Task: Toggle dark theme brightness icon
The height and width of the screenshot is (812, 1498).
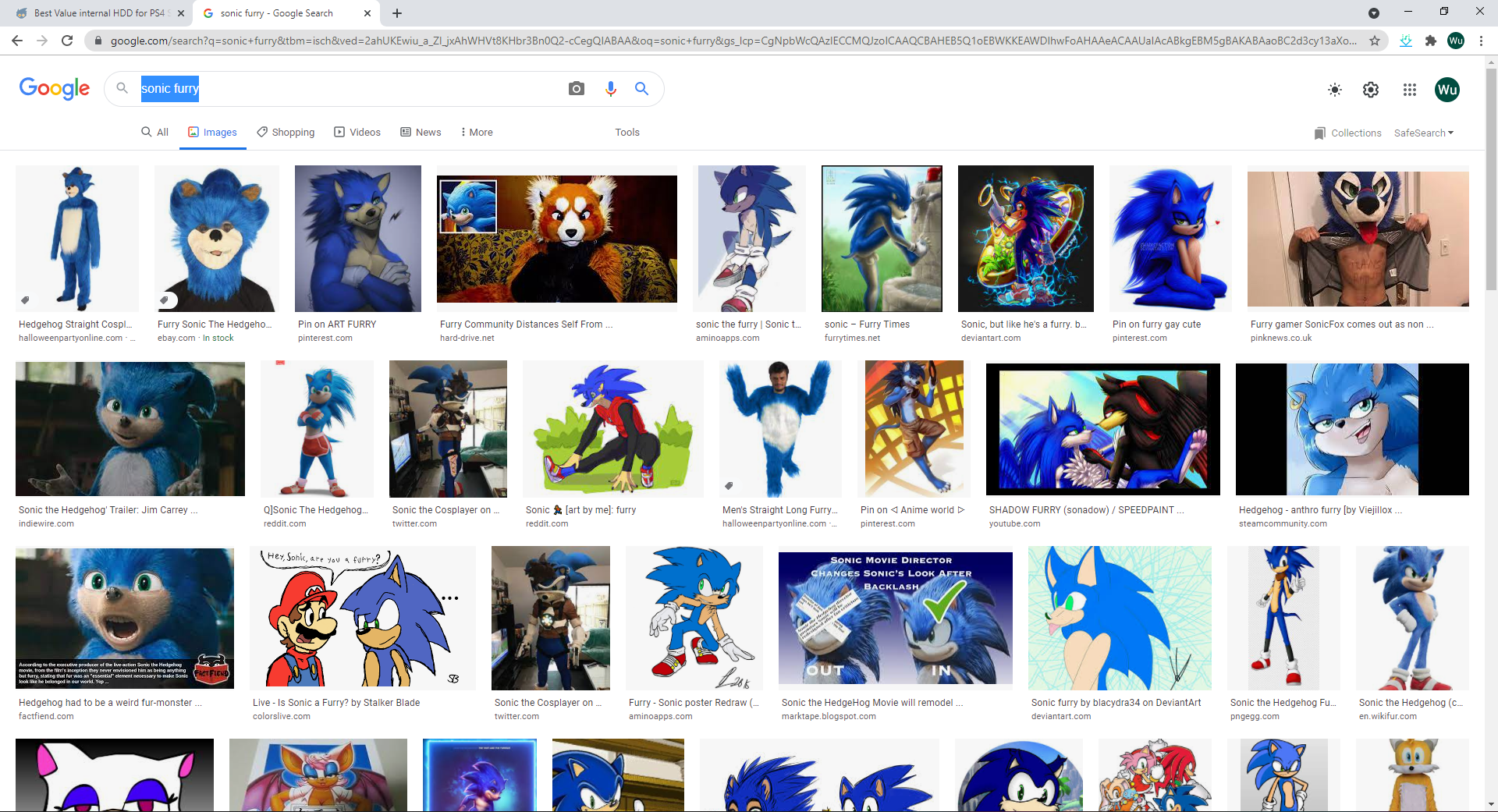Action: (x=1335, y=90)
